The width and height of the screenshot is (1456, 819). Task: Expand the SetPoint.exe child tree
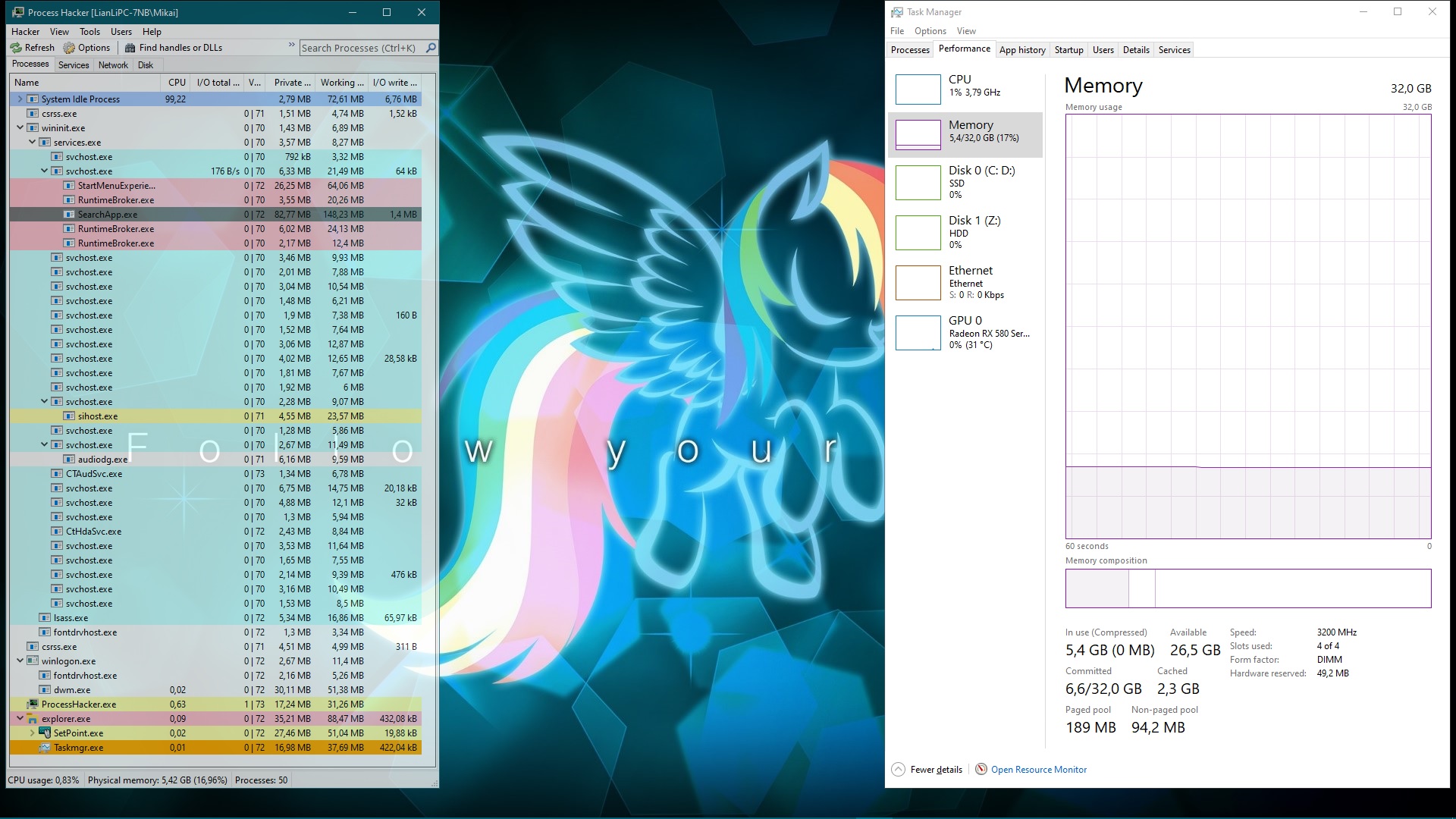[33, 733]
